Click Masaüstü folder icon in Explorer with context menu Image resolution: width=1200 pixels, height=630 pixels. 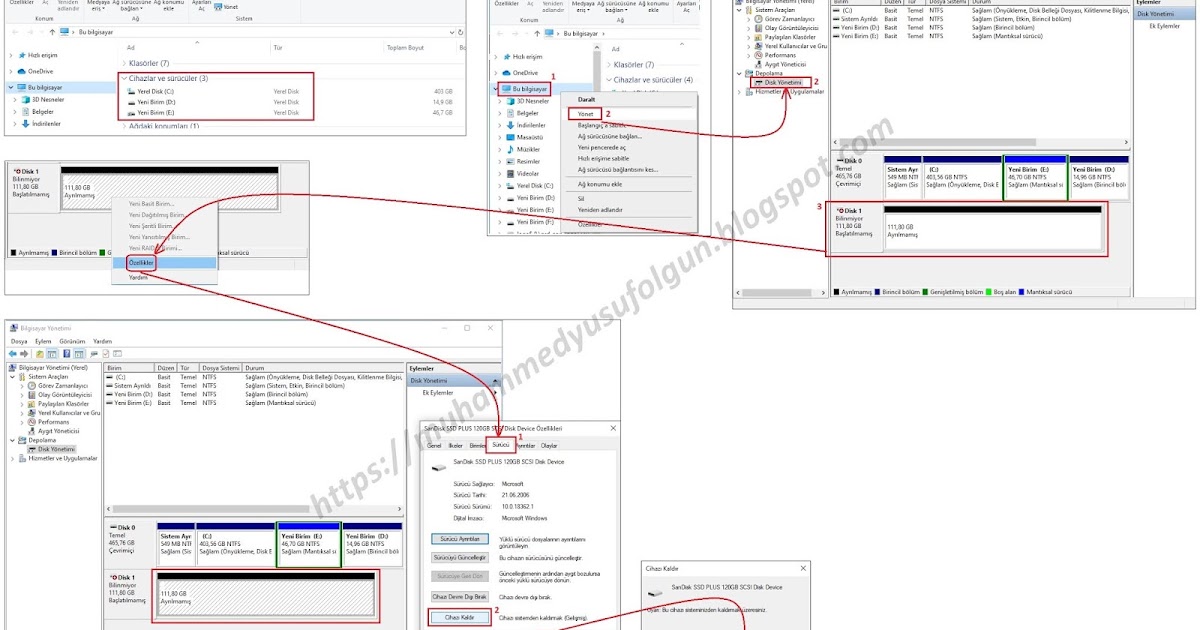(x=510, y=137)
